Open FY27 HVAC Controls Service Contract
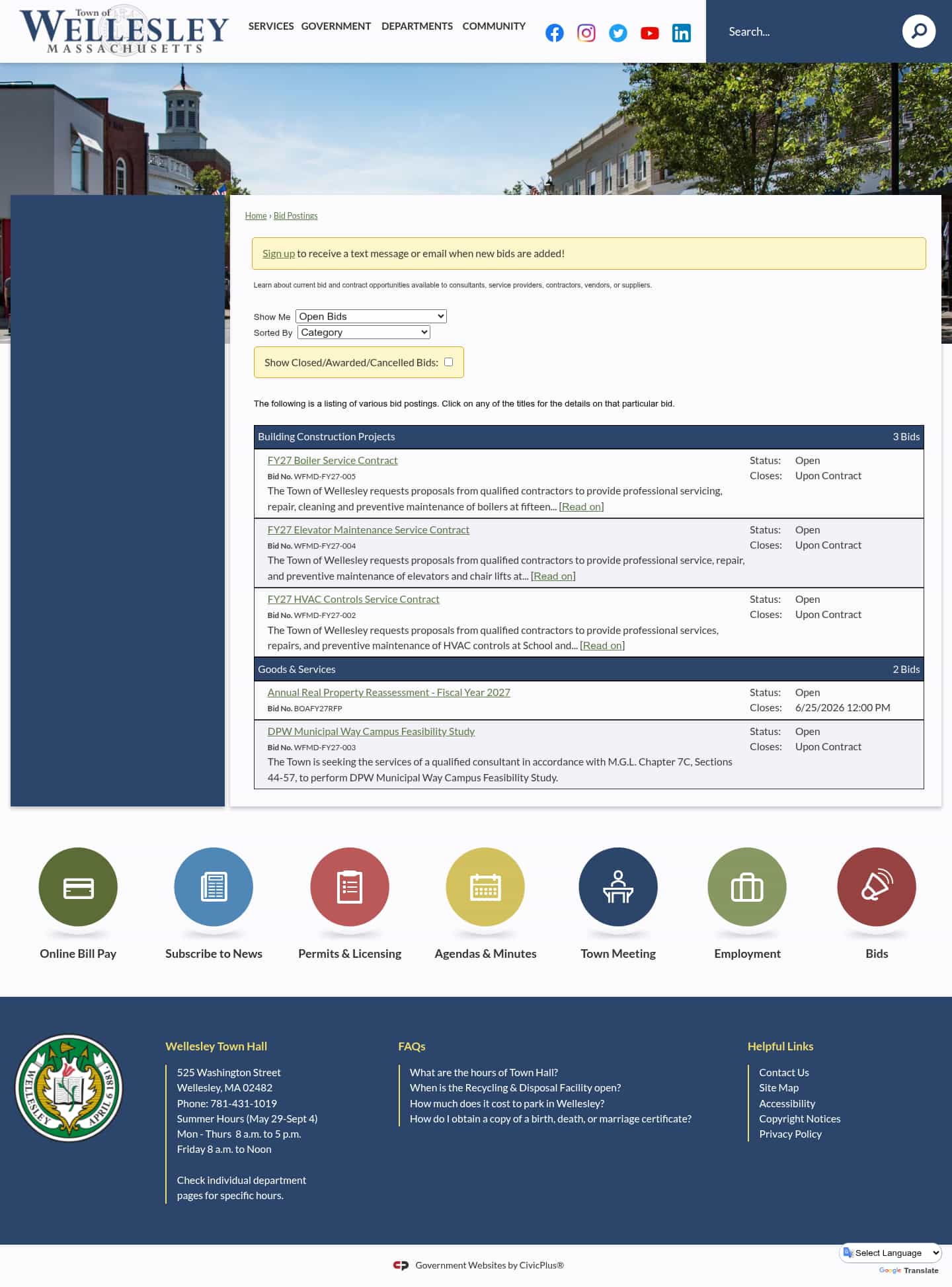Viewport: 952px width, 1287px height. point(353,599)
